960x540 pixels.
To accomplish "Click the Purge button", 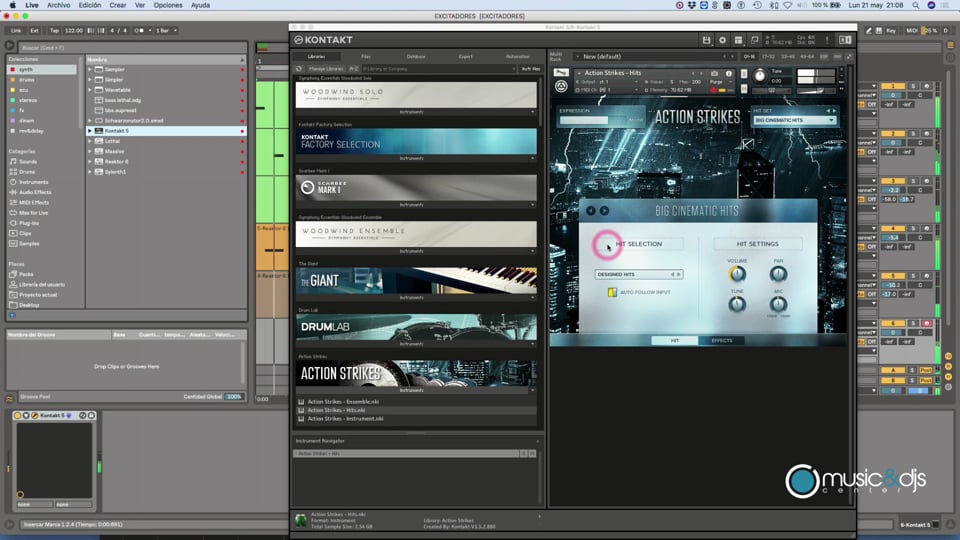I will tap(716, 81).
